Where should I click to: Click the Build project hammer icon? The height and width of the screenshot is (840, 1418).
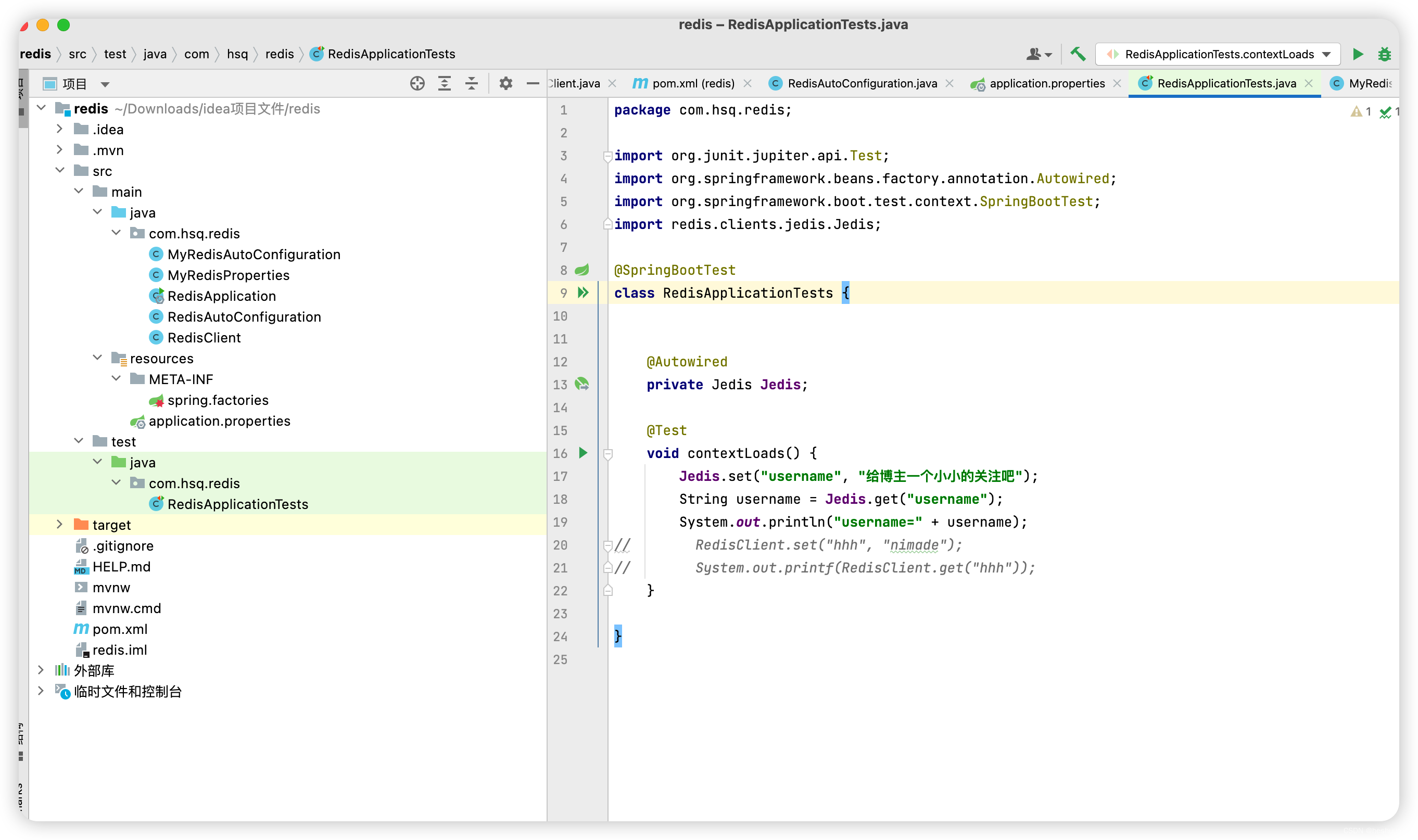1078,54
